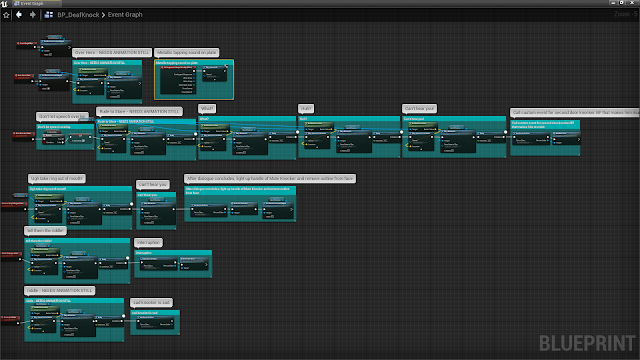Viewport: 640px width, 360px height.
Task: Select the 'sad knocker is sad' comment bubble
Action: [151, 302]
